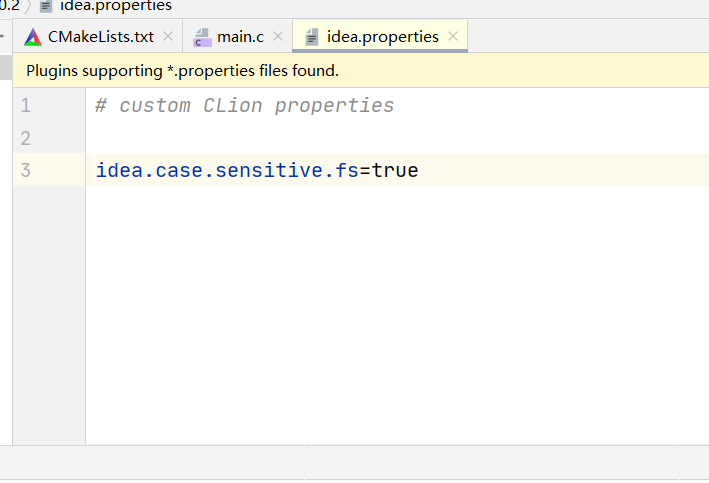Screen dimensions: 709x483
Task: Click the plugins found notification banner text
Action: [182, 70]
